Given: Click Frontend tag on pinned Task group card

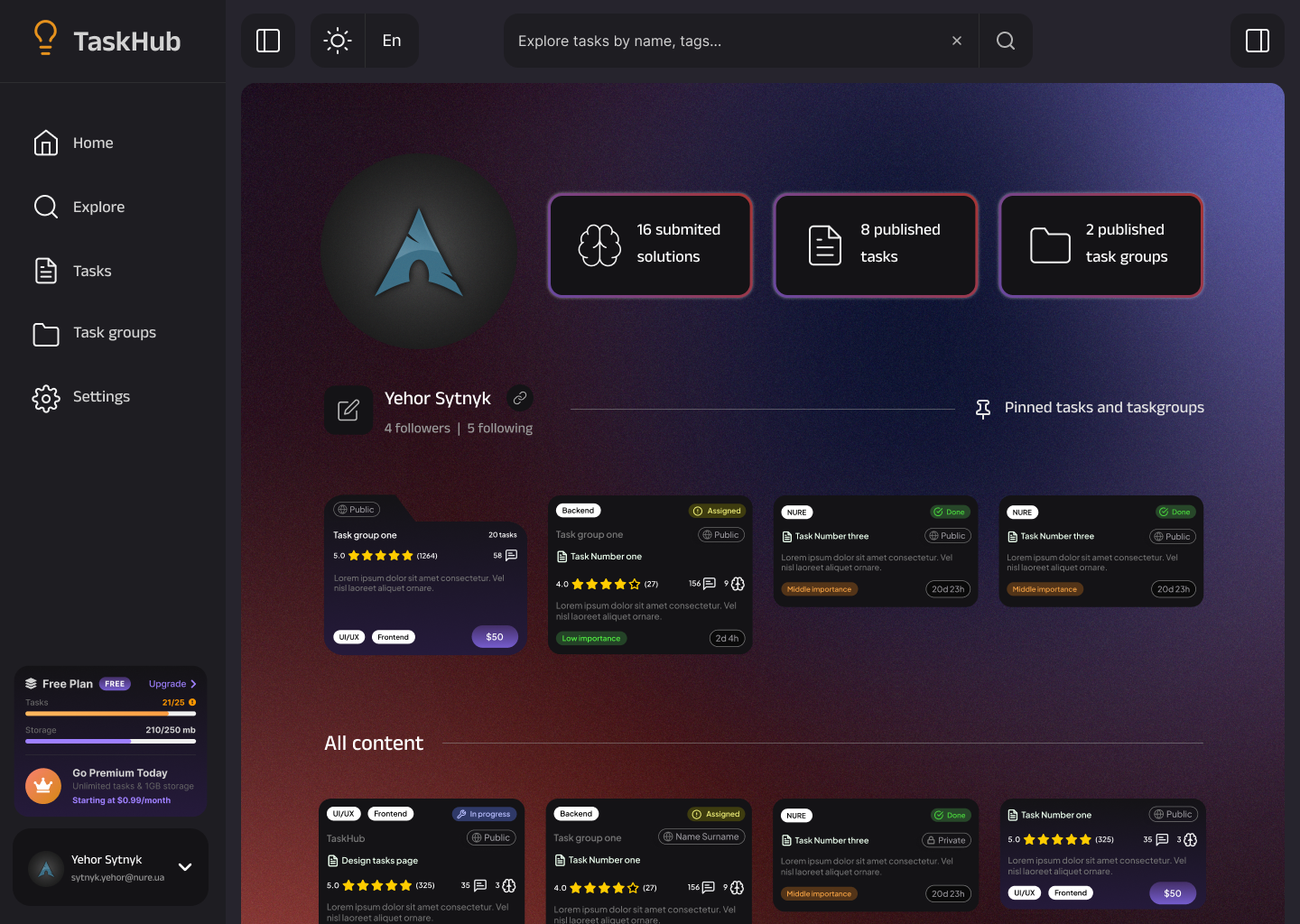Looking at the screenshot, I should point(394,637).
